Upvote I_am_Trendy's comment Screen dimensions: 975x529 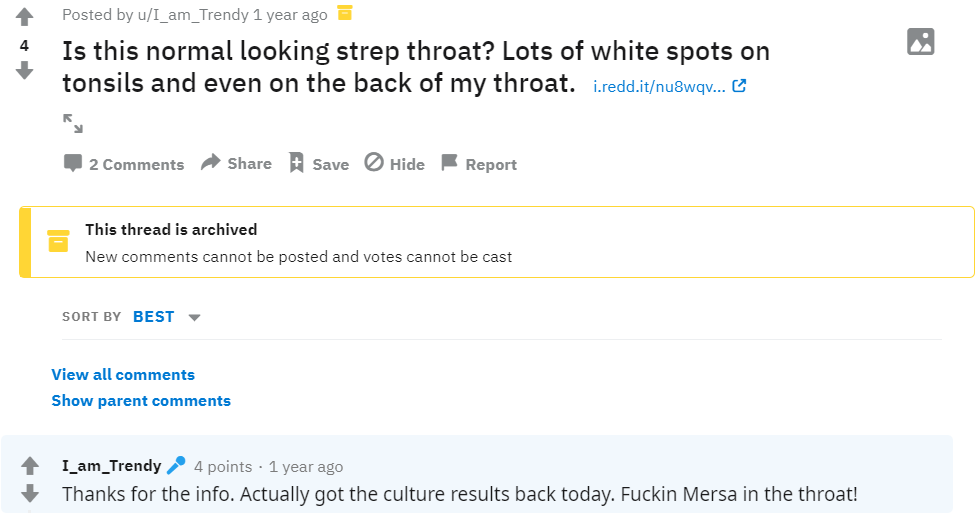tap(30, 465)
